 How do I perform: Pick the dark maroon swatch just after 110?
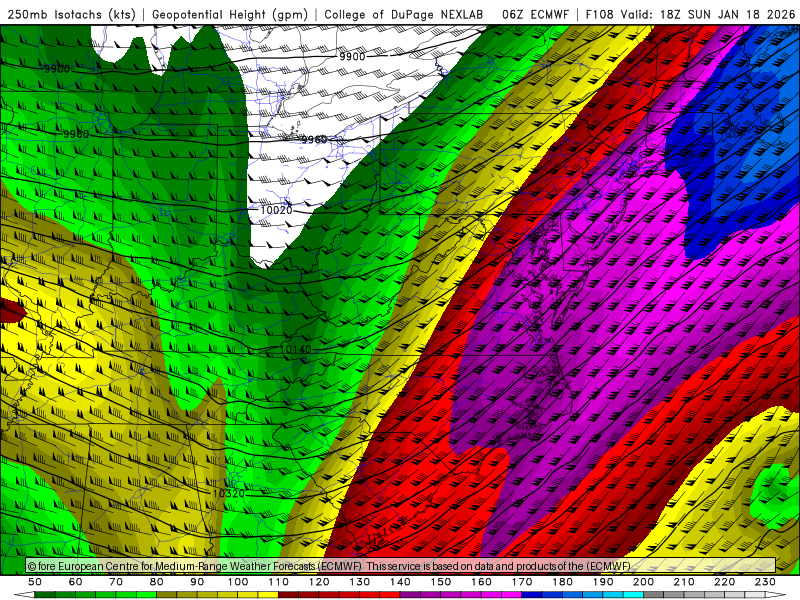(288, 594)
